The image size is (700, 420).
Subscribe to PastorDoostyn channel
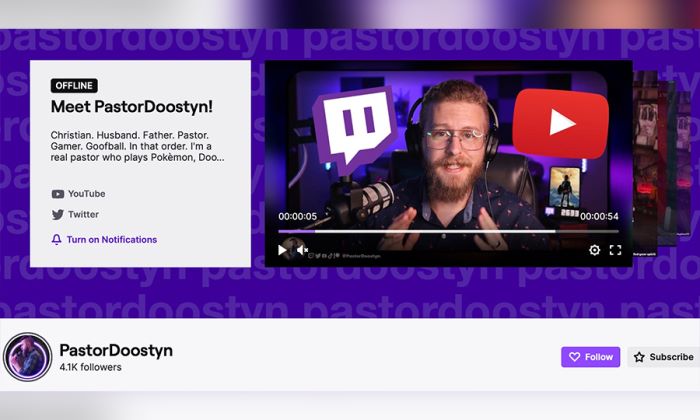tap(663, 357)
